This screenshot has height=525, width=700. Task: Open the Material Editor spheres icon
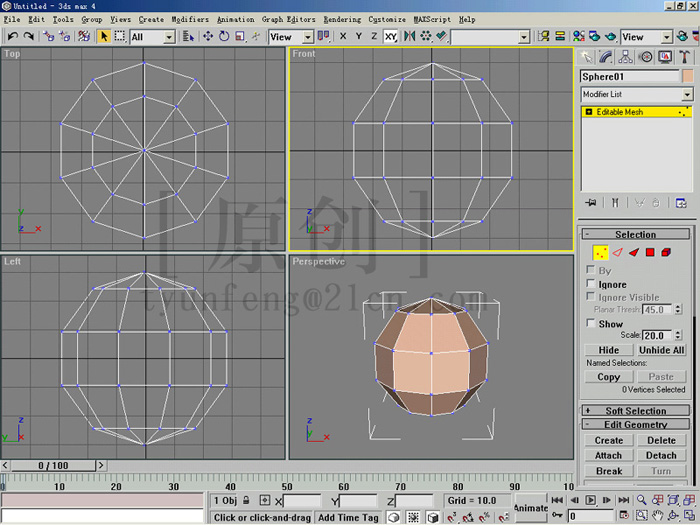click(579, 36)
